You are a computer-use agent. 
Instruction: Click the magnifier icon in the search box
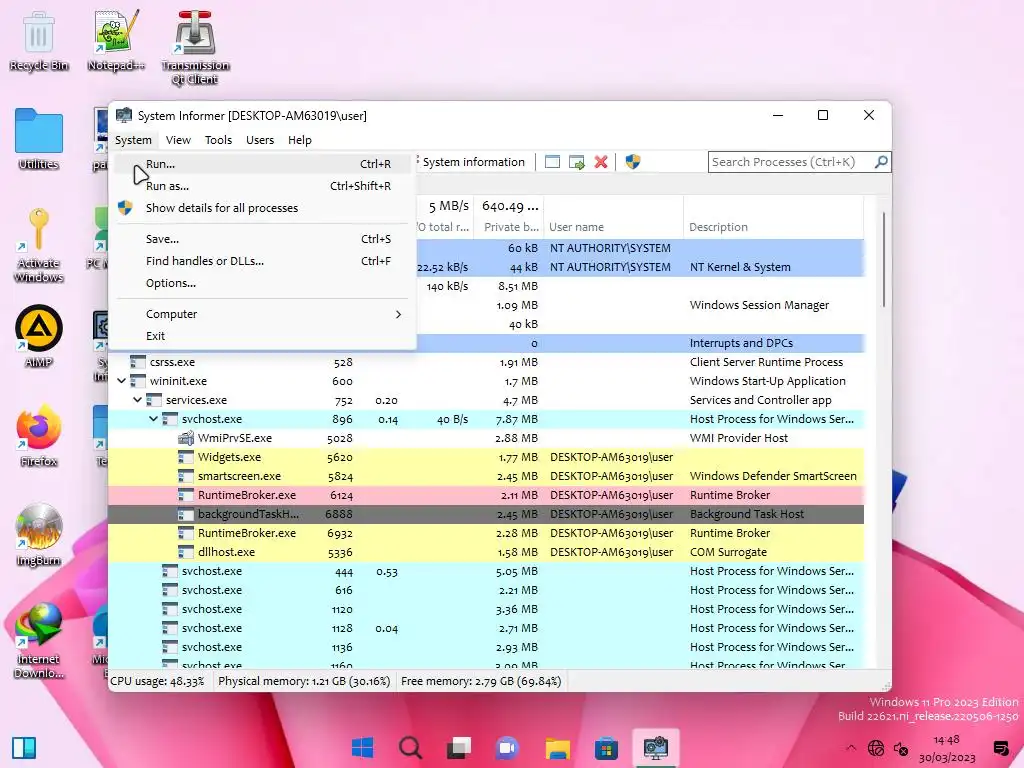pyautogui.click(x=881, y=162)
